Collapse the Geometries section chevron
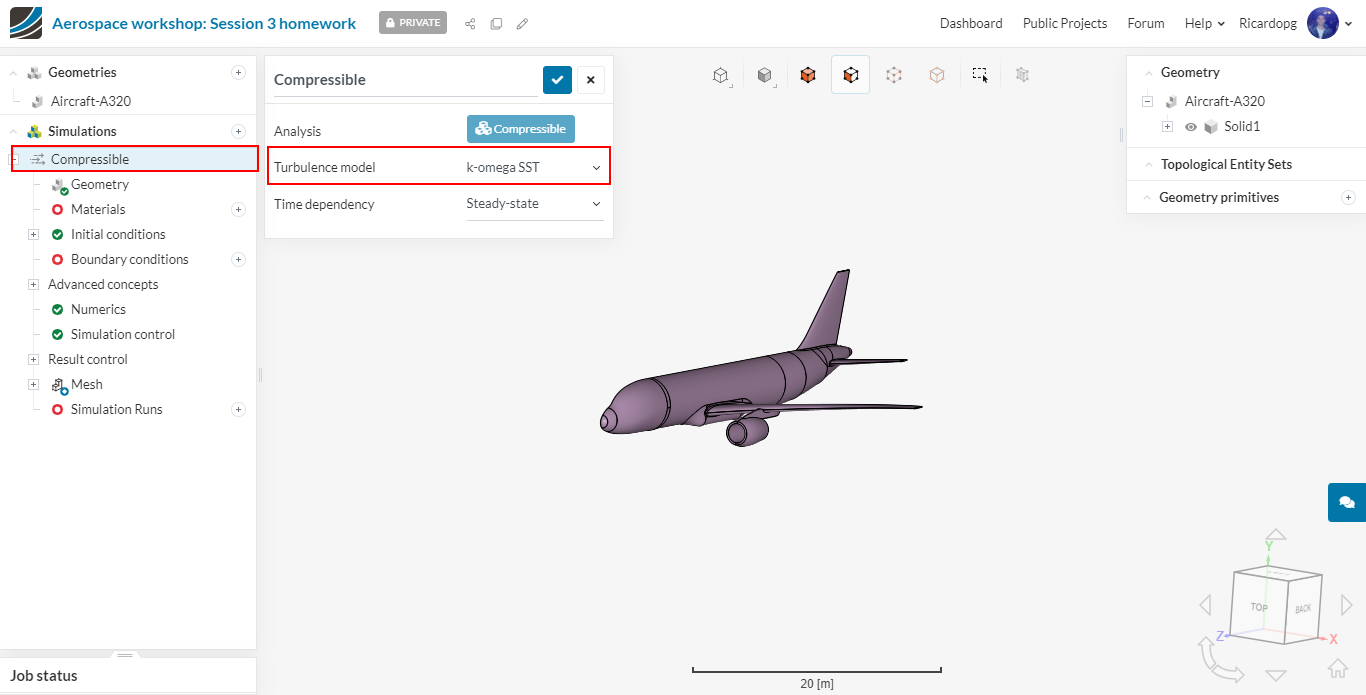 point(13,73)
